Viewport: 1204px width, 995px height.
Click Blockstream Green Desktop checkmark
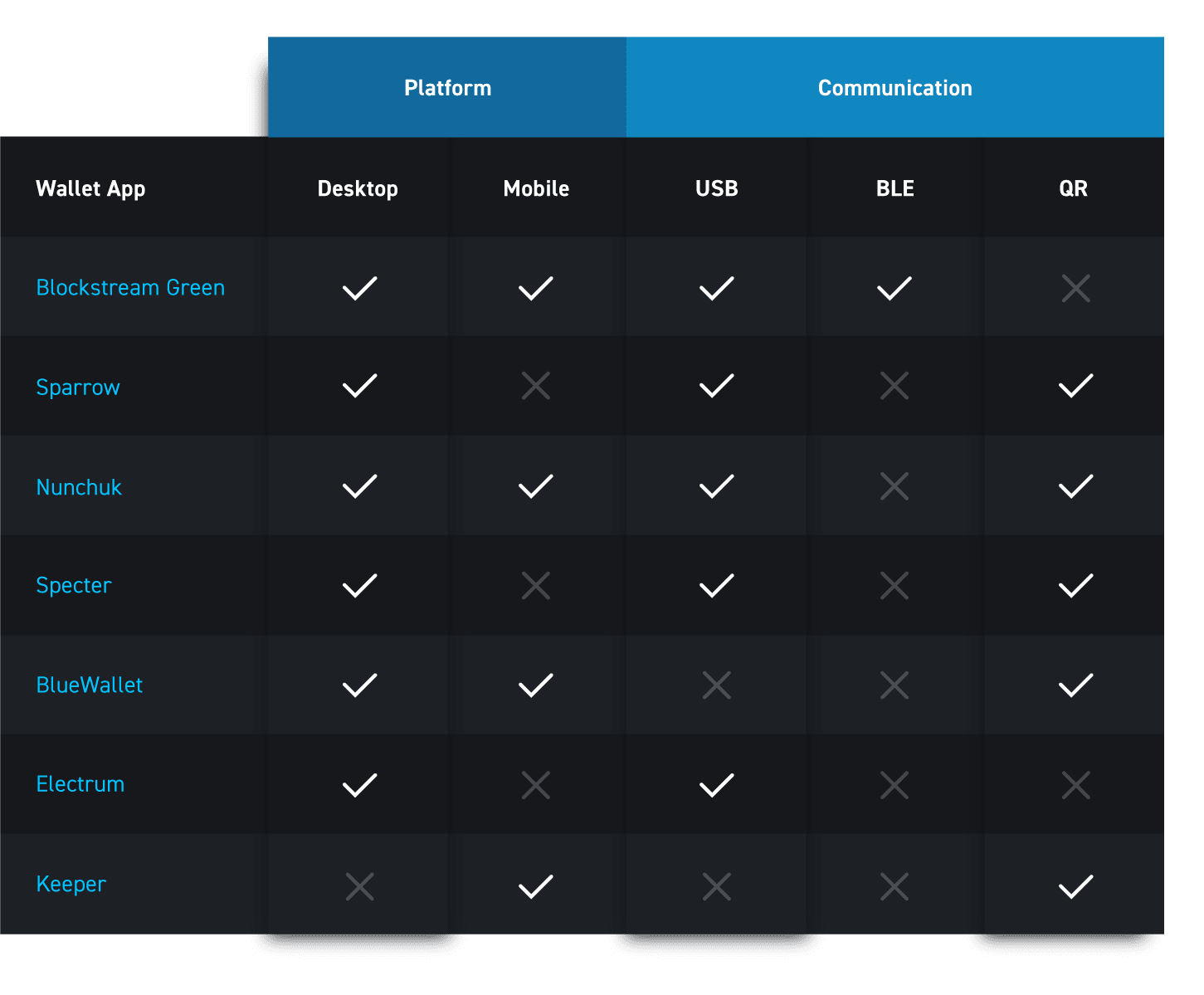tap(360, 288)
